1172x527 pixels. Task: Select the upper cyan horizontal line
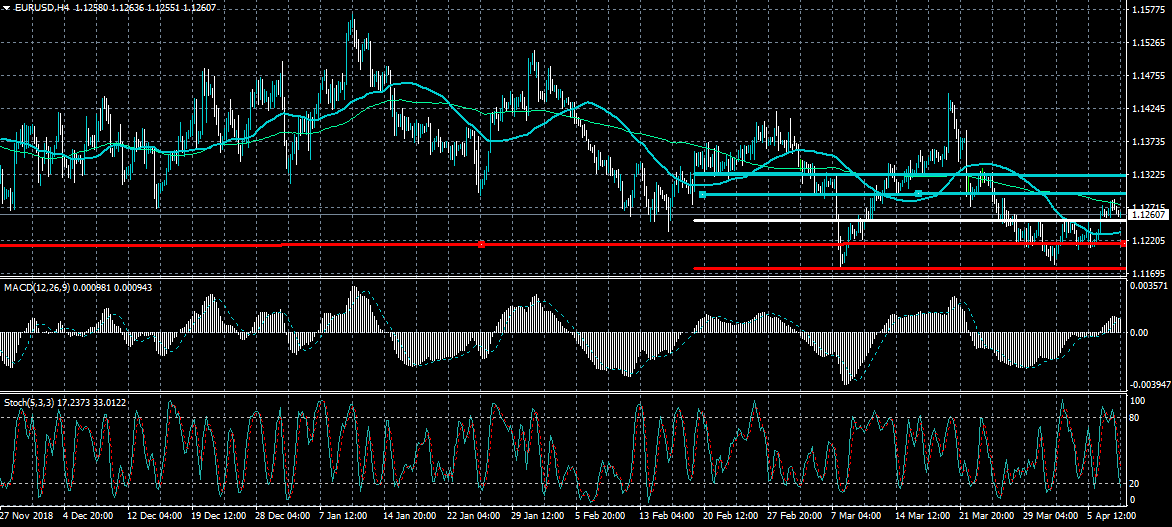pos(909,175)
